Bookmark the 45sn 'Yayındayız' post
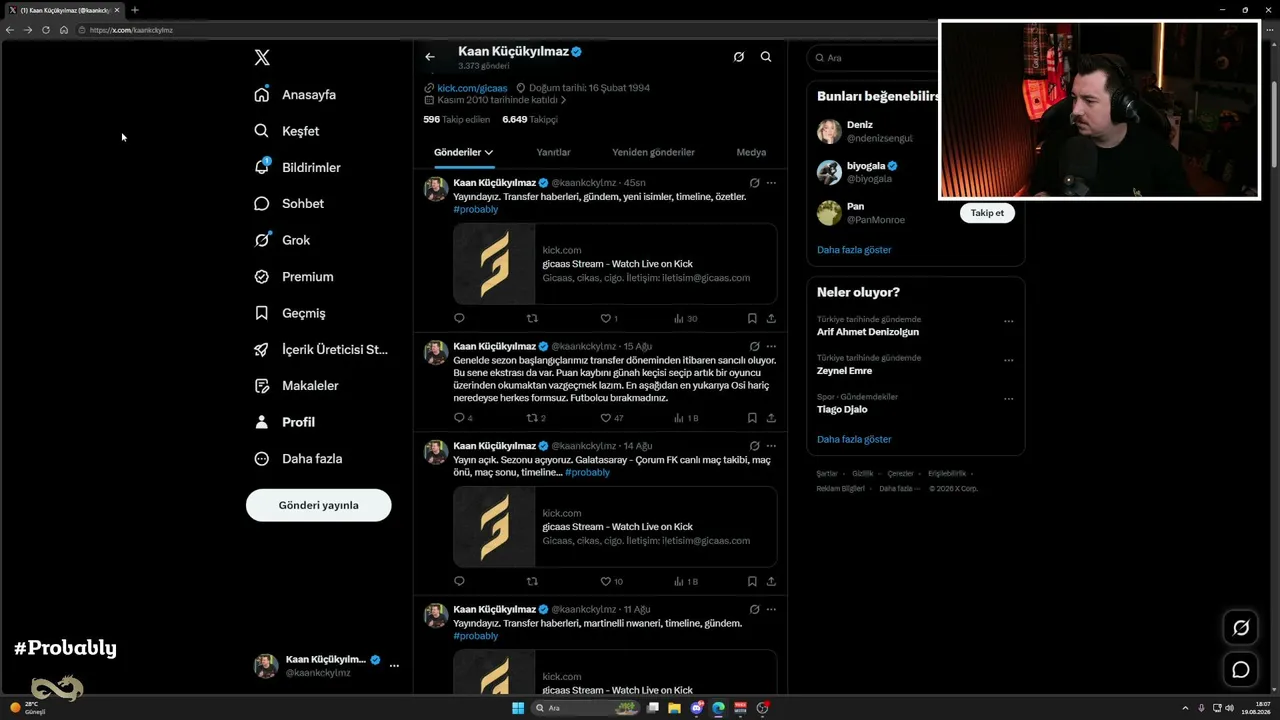 [752, 318]
